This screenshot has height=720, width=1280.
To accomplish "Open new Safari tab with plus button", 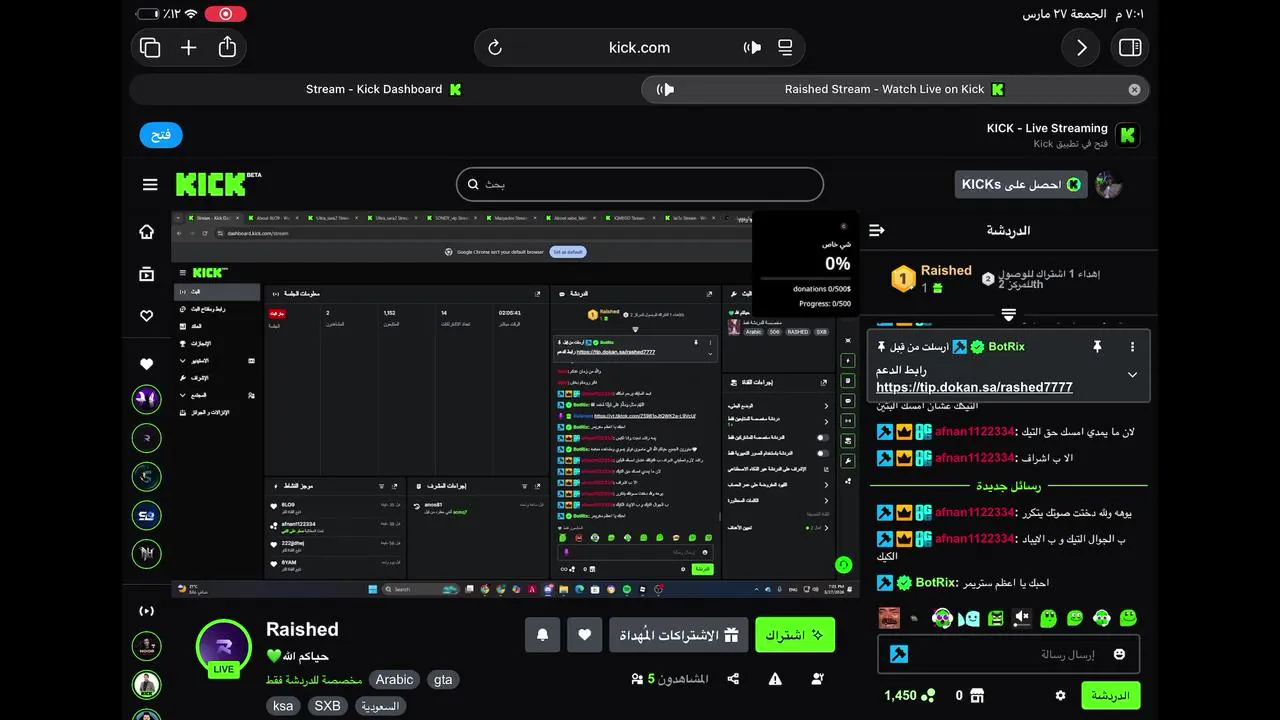I will [x=189, y=47].
